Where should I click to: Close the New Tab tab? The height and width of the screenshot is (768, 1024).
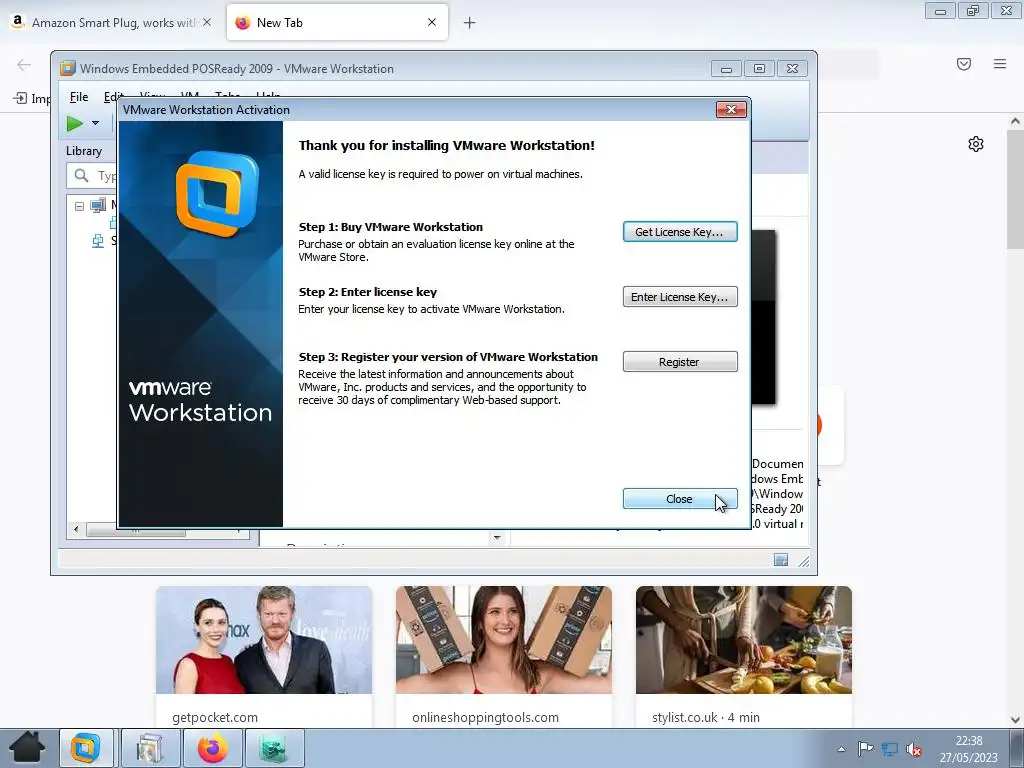coord(432,22)
